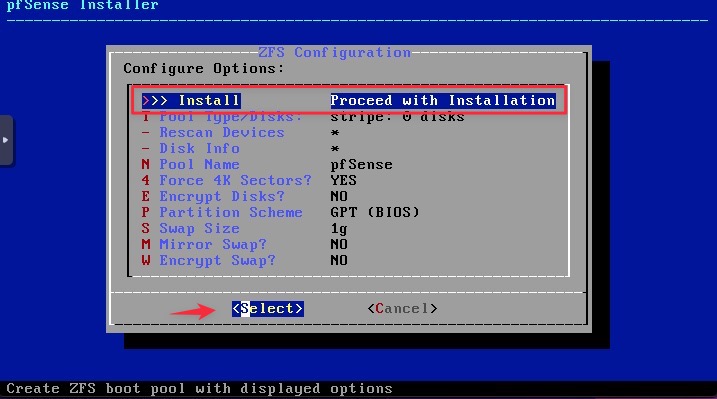Click the 'pfSense Installer' header text
This screenshot has height=399, width=717.
(82, 5)
